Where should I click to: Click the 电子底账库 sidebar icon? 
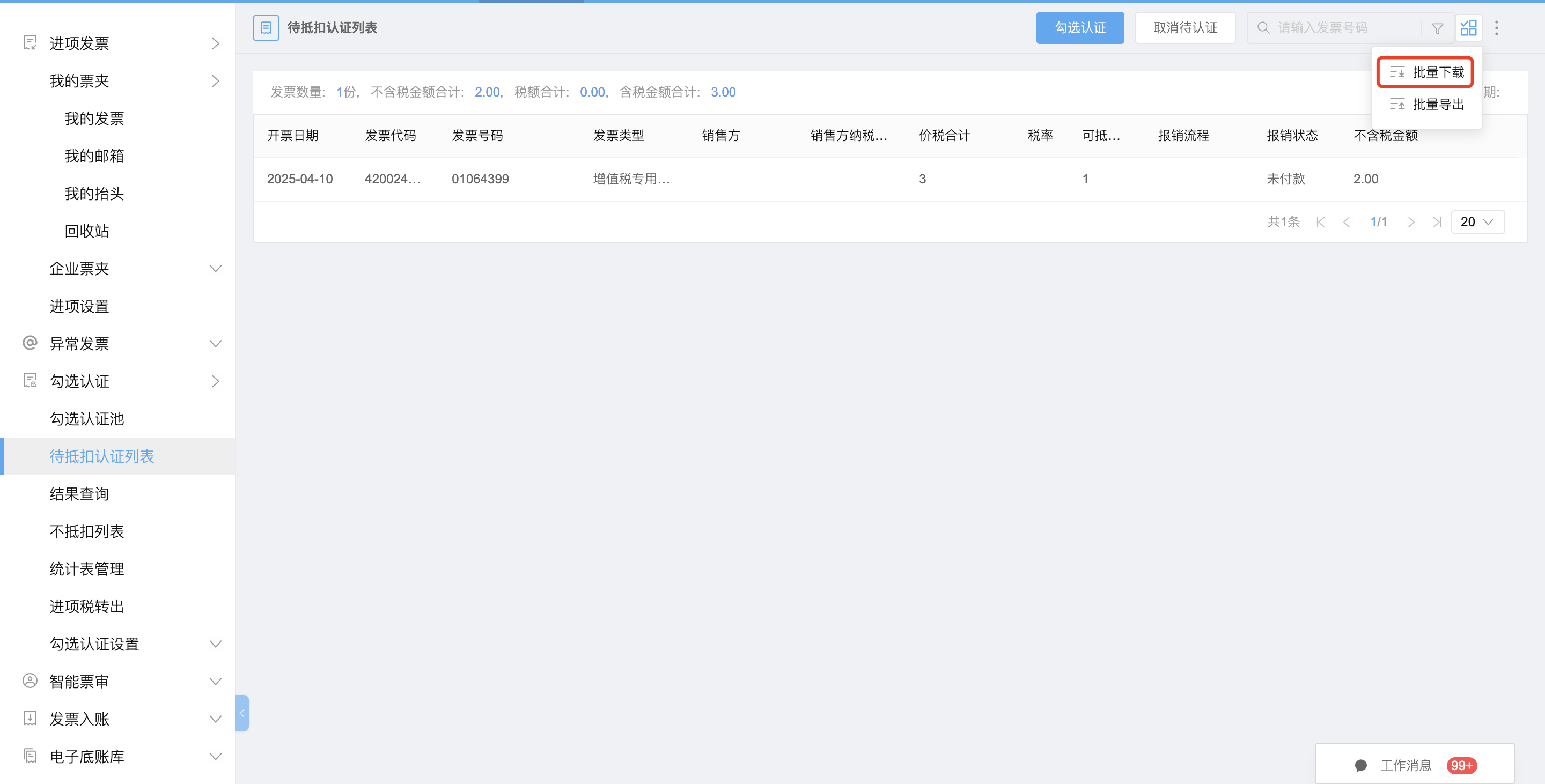[30, 756]
